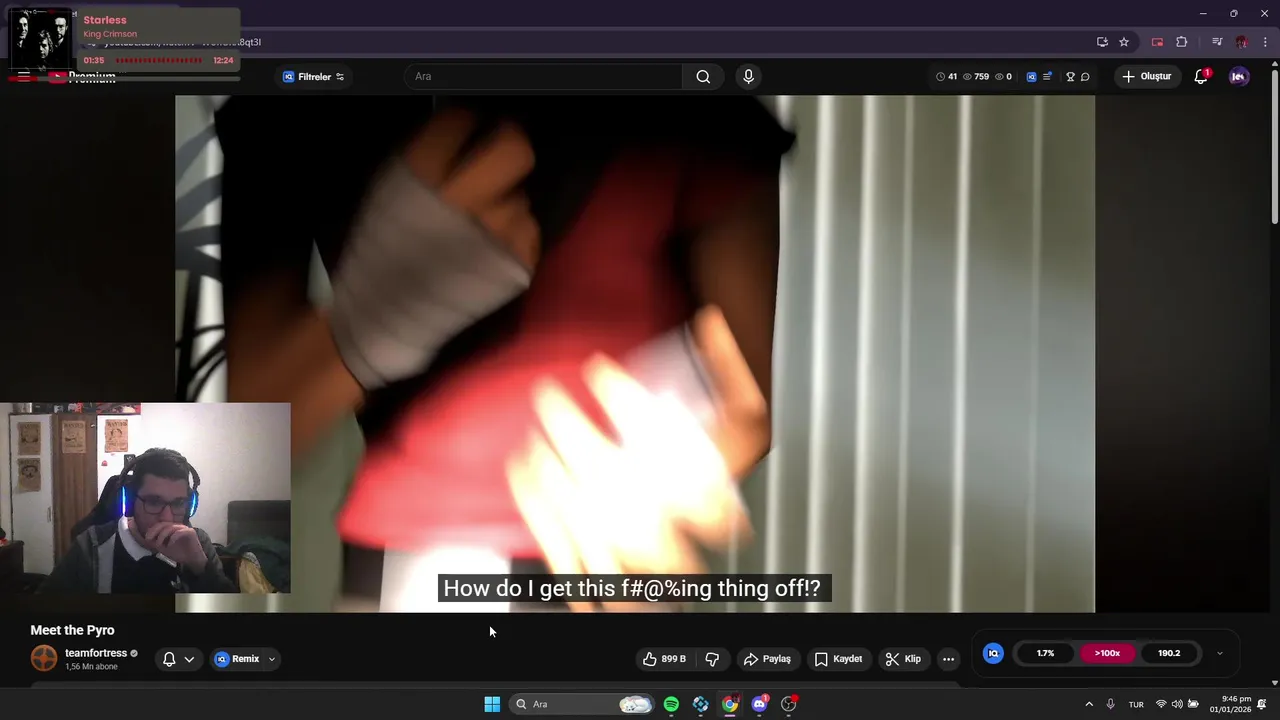Click the trophy icon in header

[1070, 77]
